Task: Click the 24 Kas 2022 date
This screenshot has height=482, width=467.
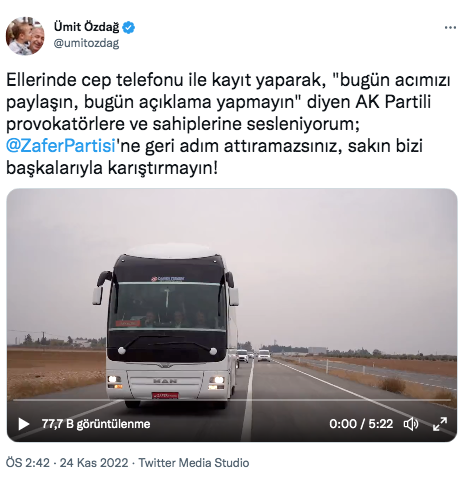Action: tap(94, 463)
